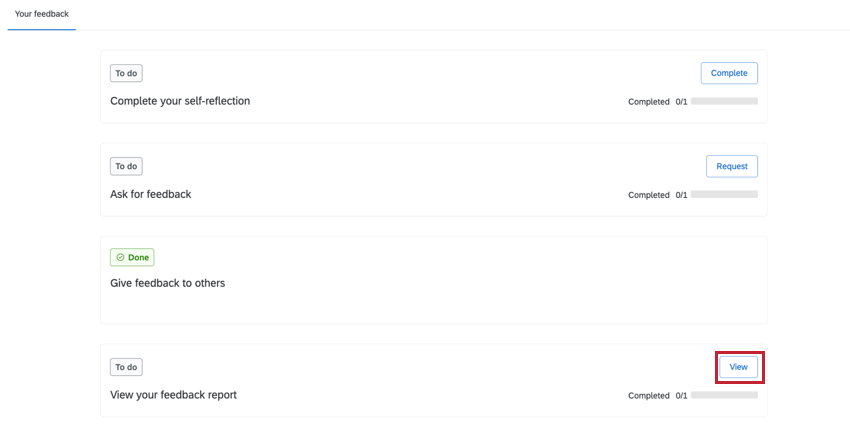850x425 pixels.
Task: Click the Completed label in the self-reflection row
Action: [648, 102]
